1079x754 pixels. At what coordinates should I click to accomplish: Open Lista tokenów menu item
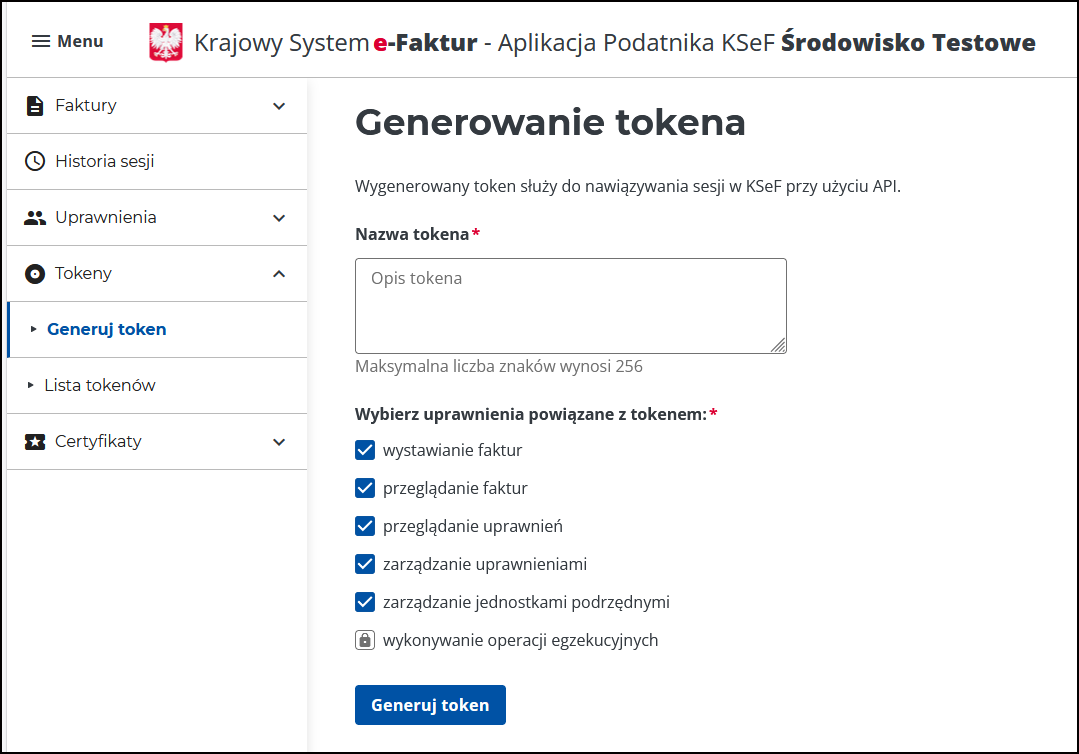coord(100,385)
